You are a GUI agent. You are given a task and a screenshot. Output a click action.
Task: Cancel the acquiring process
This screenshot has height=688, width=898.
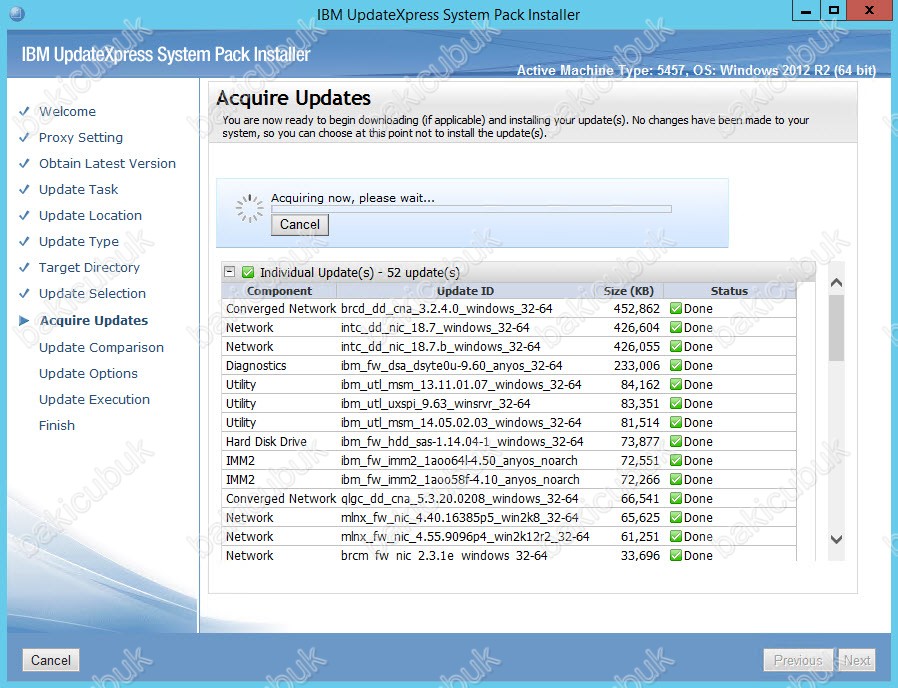(300, 224)
